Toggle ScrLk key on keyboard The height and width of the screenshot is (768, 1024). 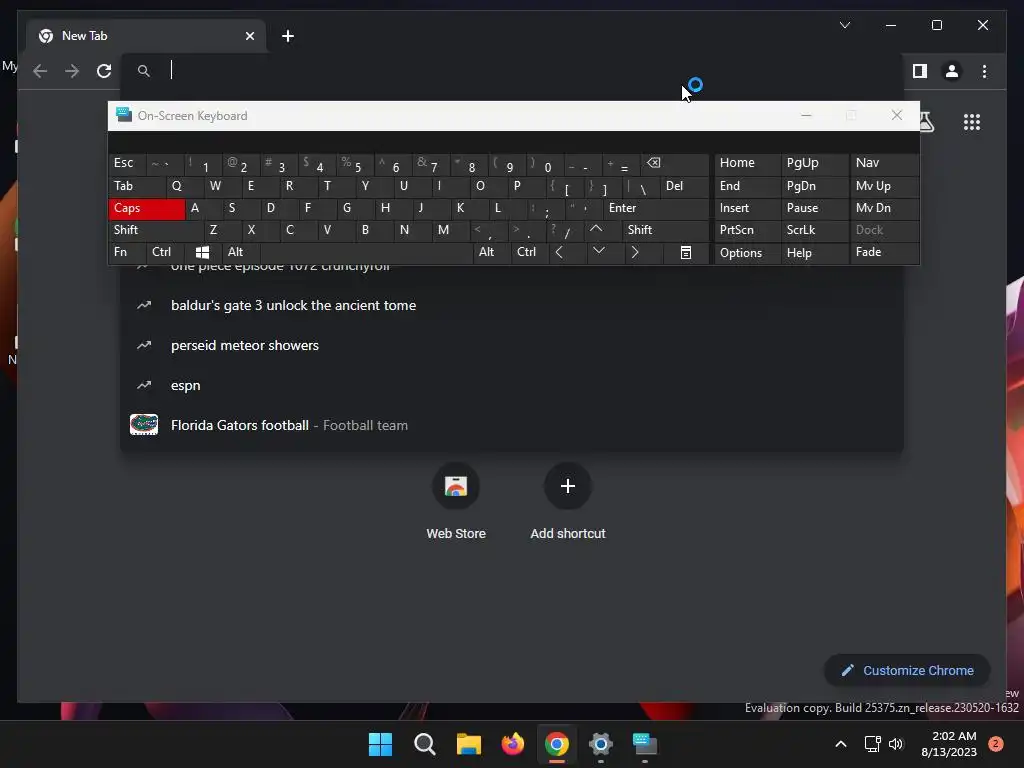tap(814, 230)
